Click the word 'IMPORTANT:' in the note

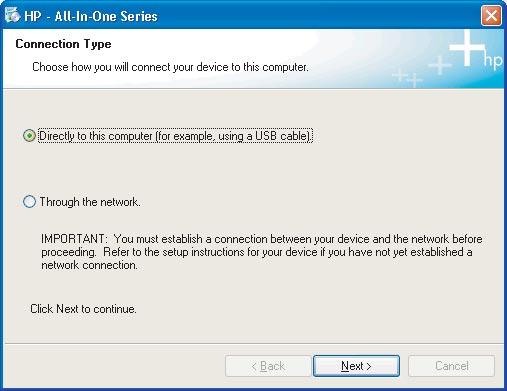pyautogui.click(x=74, y=239)
